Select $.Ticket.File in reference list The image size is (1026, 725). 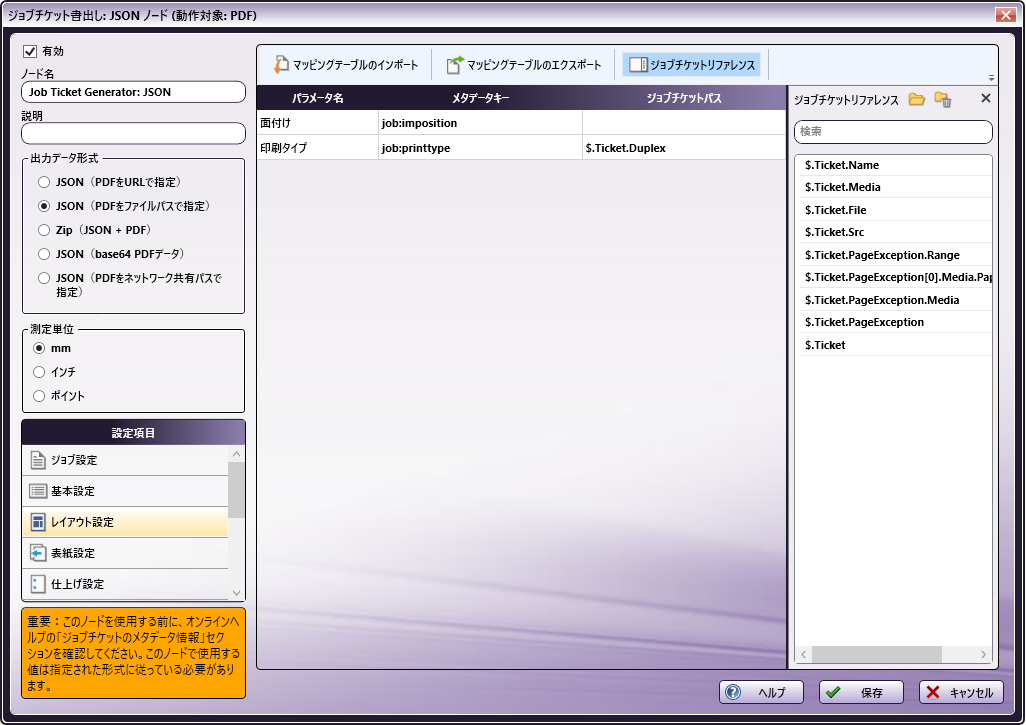tap(895, 210)
